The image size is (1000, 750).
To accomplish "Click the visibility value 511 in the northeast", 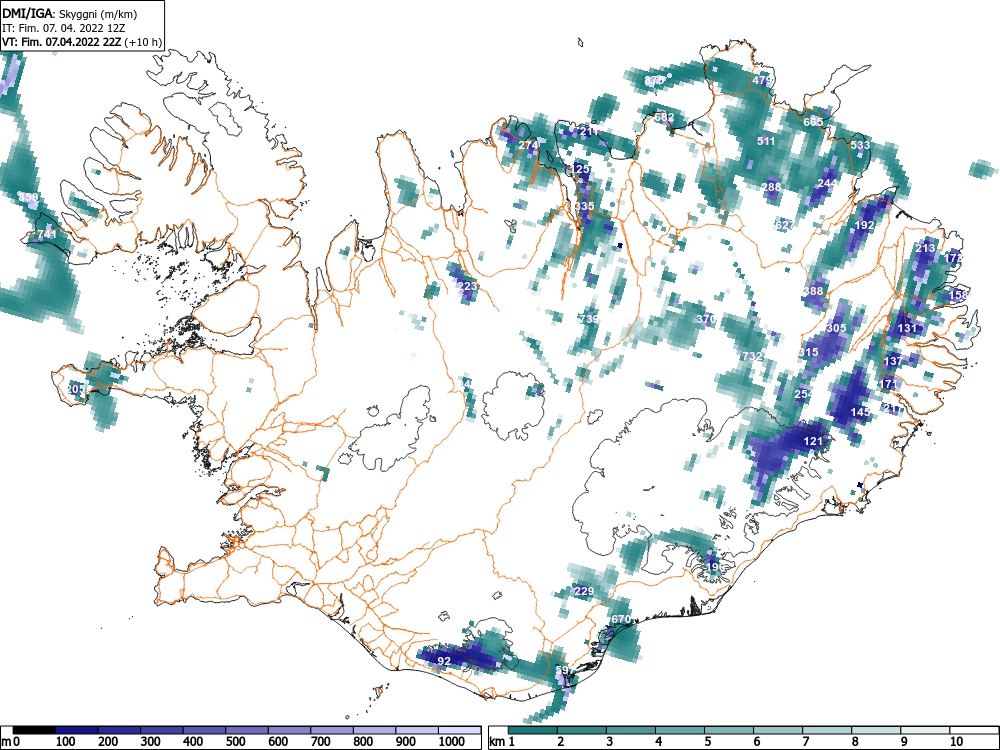I will (x=766, y=141).
